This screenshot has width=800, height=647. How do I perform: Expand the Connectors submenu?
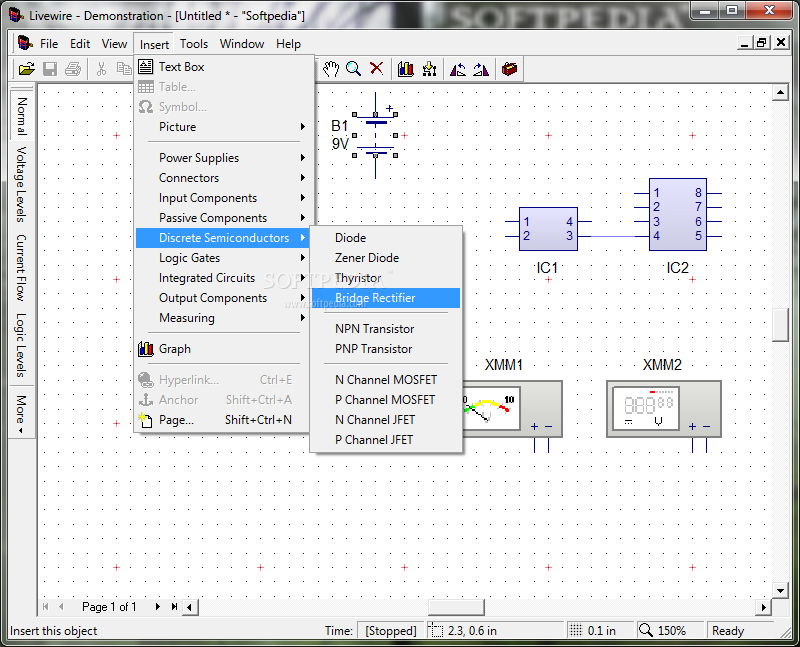point(224,178)
